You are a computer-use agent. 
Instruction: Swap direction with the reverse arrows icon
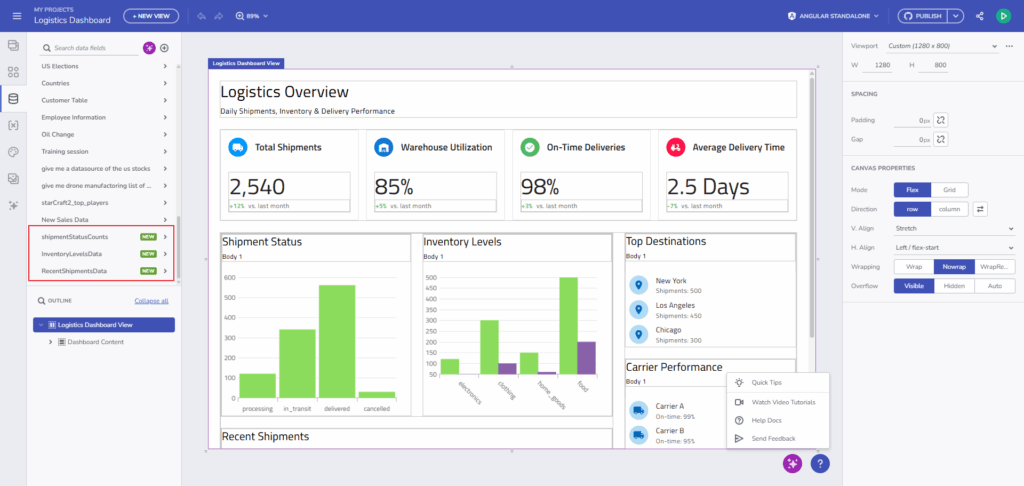click(981, 209)
